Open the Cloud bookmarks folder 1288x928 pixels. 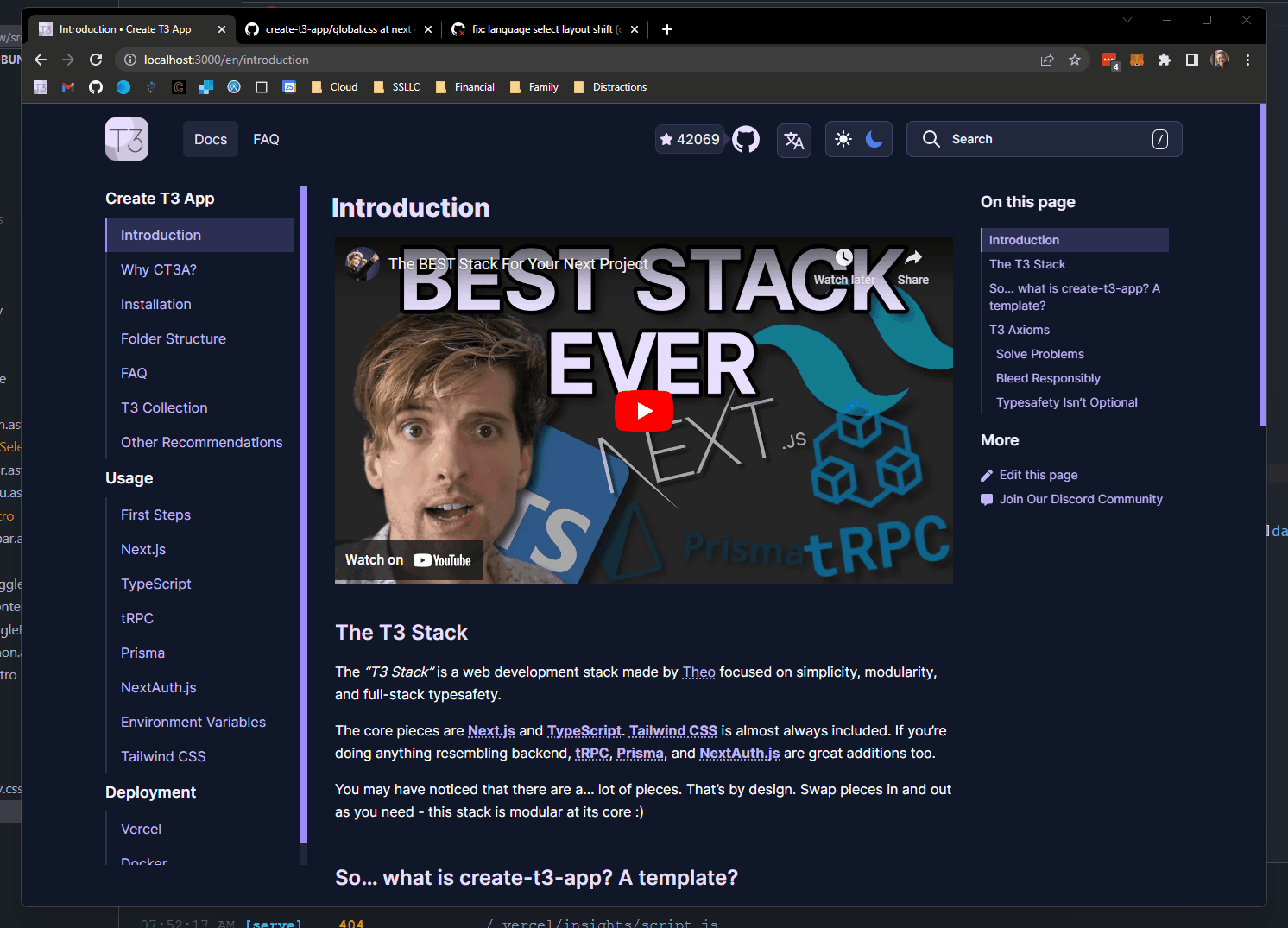tap(334, 87)
